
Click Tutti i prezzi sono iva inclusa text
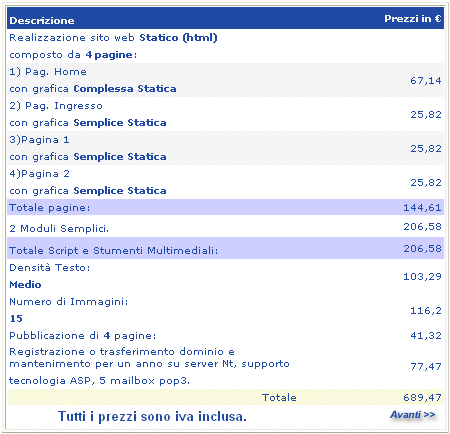pos(152,417)
